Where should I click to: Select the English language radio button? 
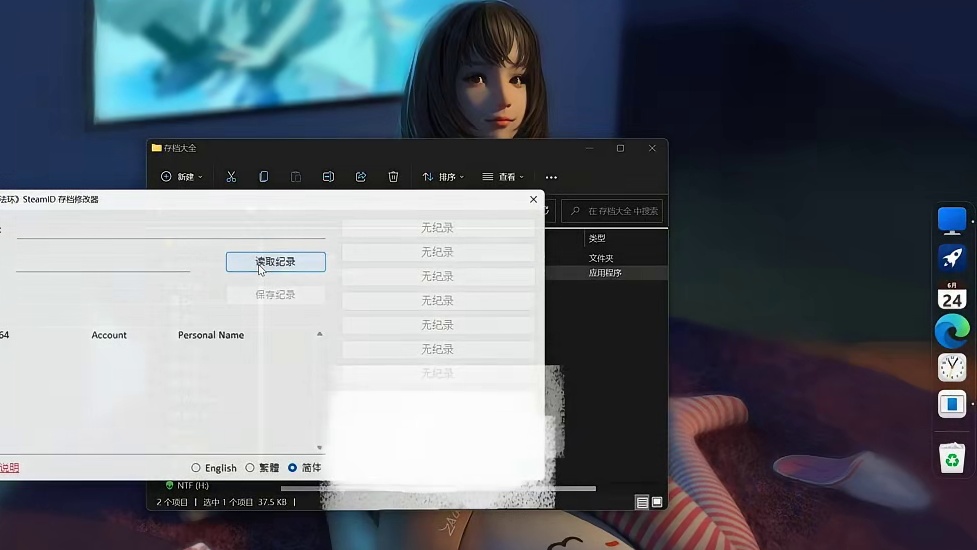[196, 468]
